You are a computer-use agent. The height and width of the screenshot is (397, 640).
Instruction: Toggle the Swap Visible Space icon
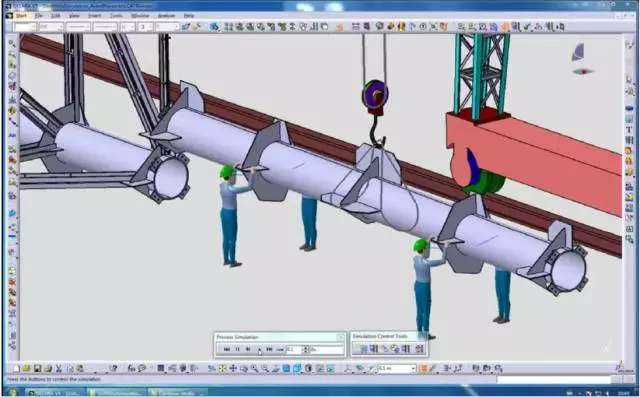330,368
